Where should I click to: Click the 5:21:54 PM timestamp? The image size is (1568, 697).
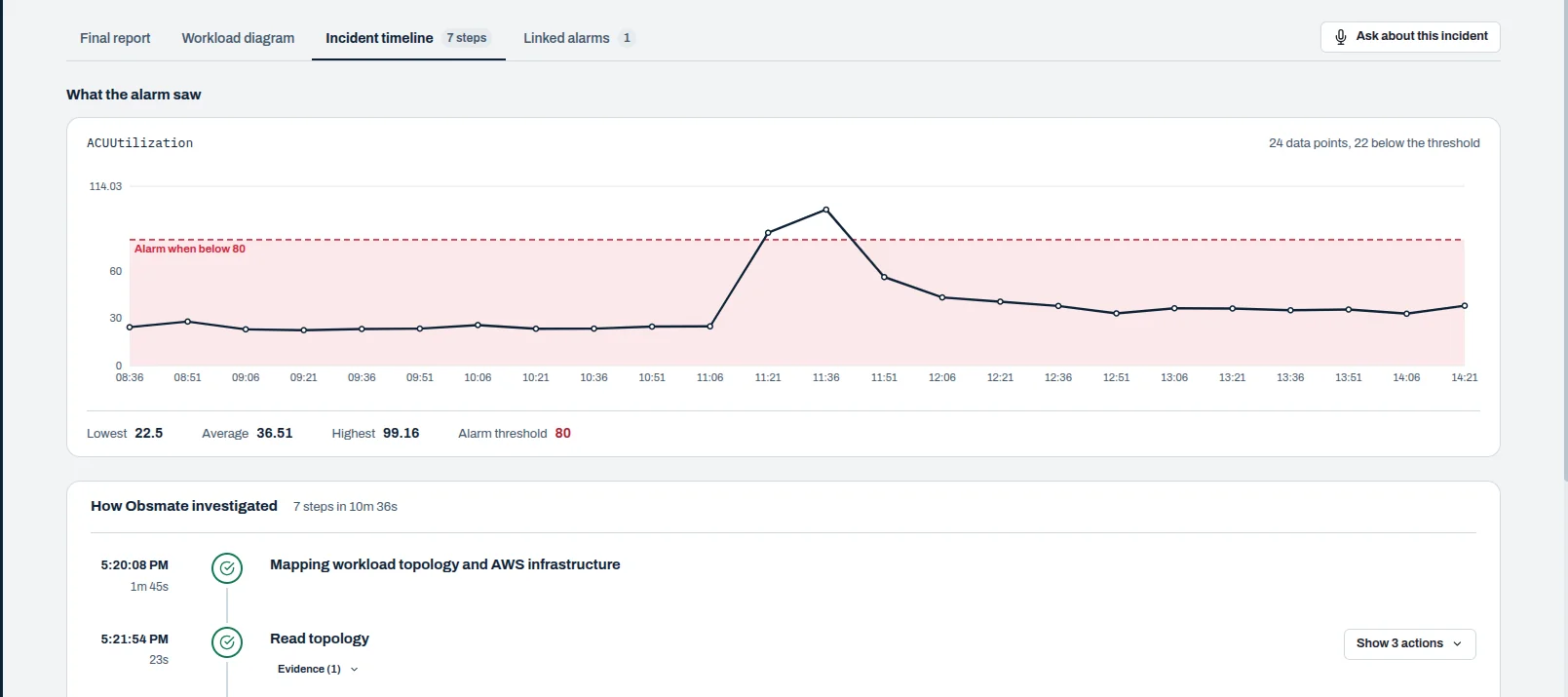pyautogui.click(x=134, y=639)
